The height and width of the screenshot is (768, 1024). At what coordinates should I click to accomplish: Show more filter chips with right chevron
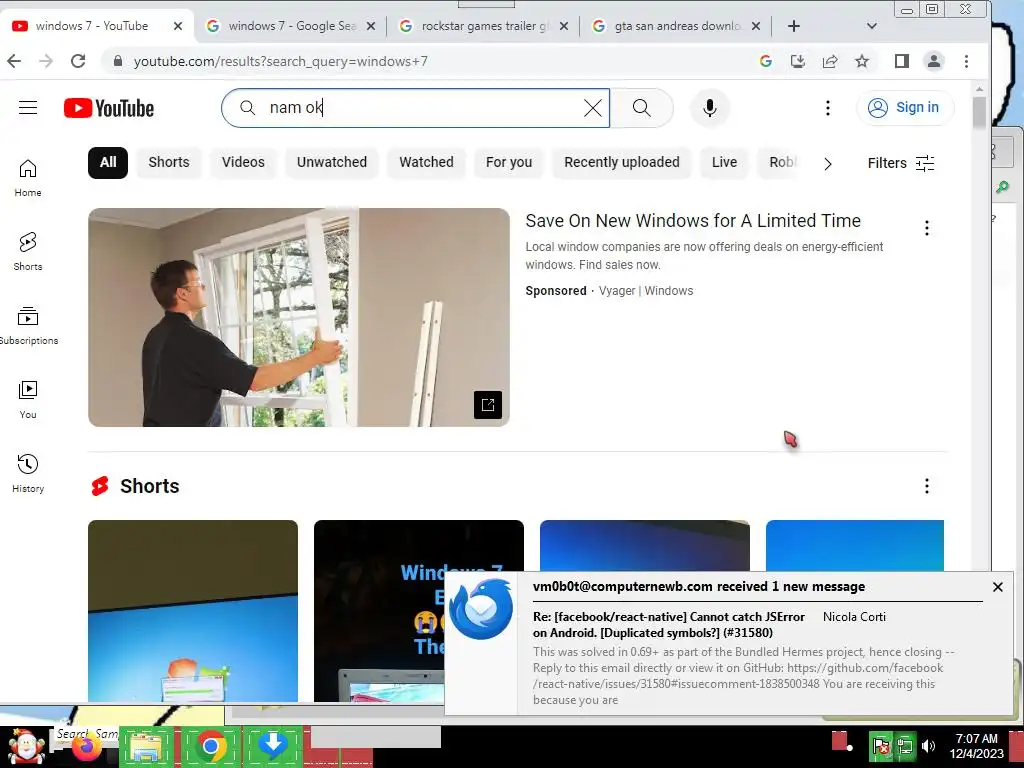[x=827, y=163]
